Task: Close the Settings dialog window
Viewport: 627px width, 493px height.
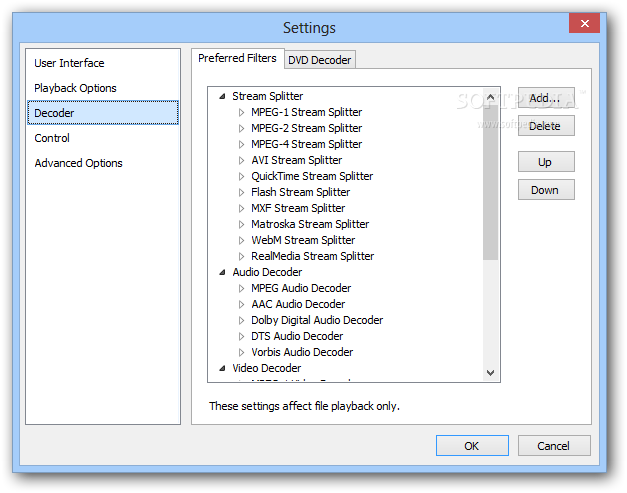Action: pyautogui.click(x=584, y=23)
